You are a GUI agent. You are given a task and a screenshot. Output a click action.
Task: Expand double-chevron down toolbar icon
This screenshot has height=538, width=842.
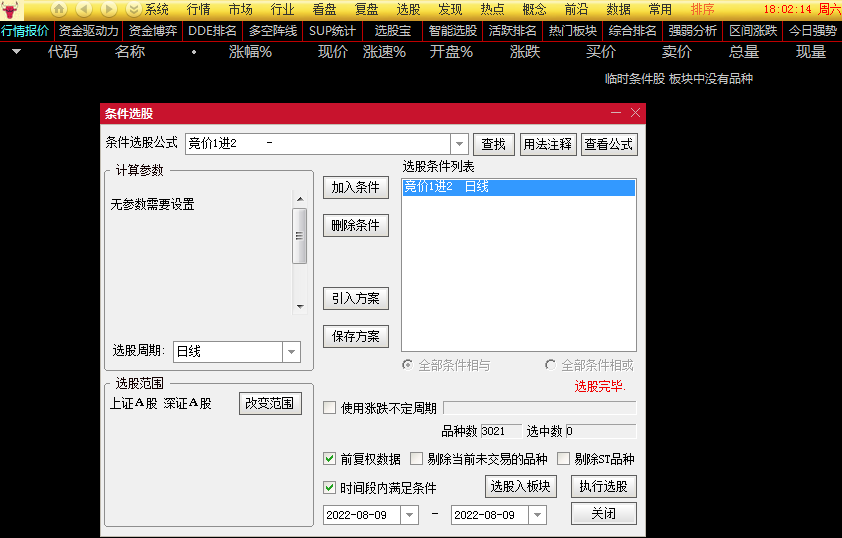click(134, 9)
